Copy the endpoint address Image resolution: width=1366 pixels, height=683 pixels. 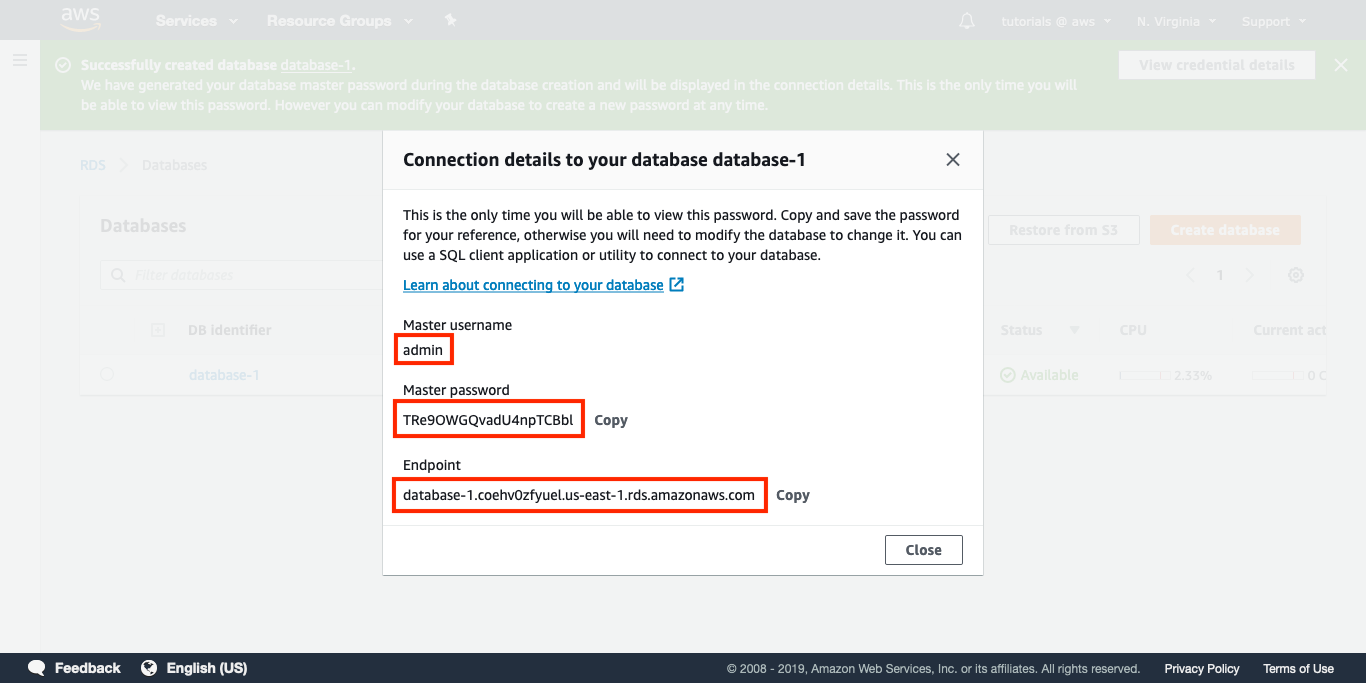tap(793, 495)
